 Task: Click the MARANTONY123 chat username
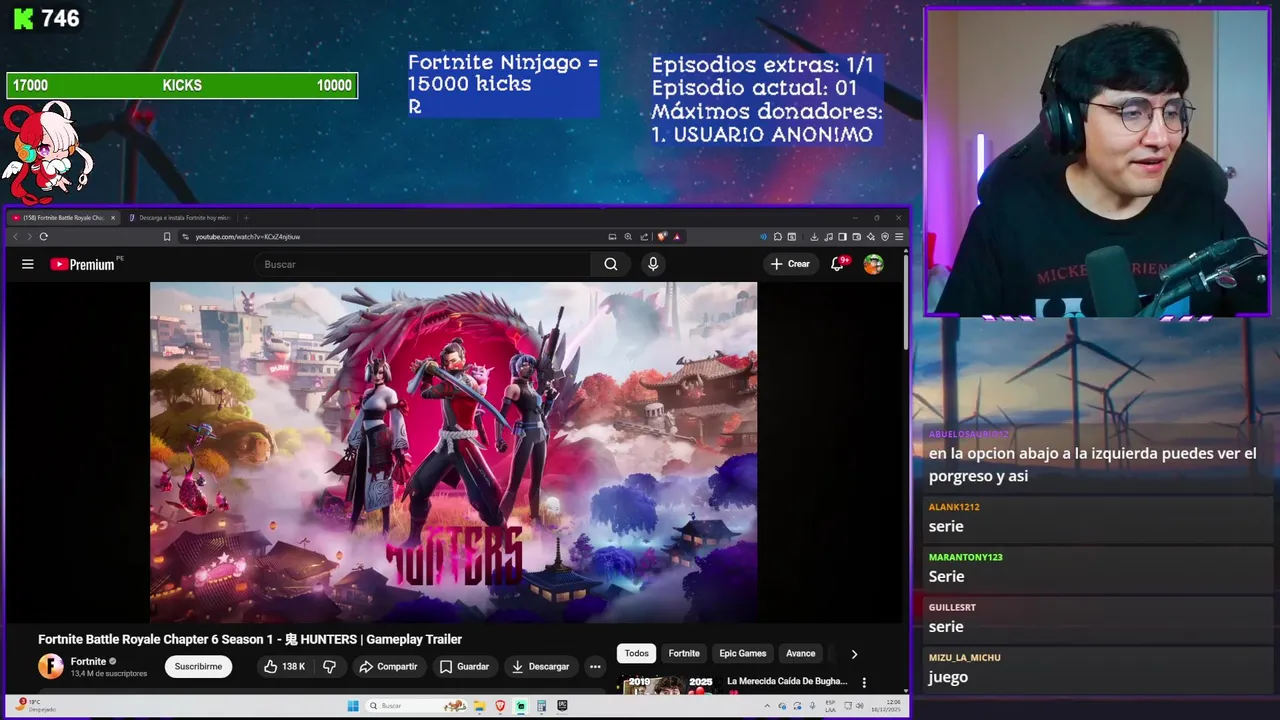pos(965,557)
